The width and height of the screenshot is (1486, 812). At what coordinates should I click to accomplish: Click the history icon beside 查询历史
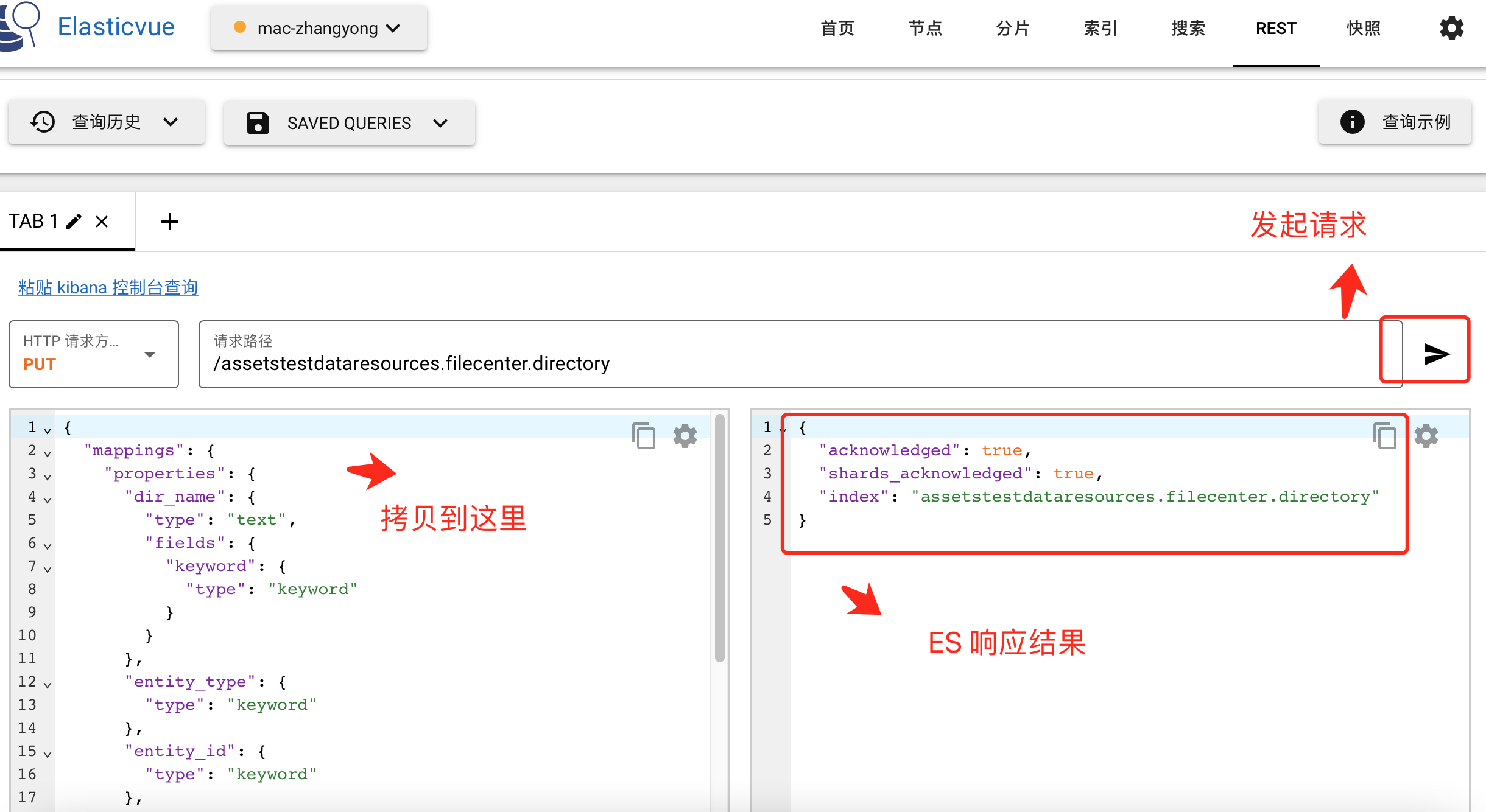point(42,122)
